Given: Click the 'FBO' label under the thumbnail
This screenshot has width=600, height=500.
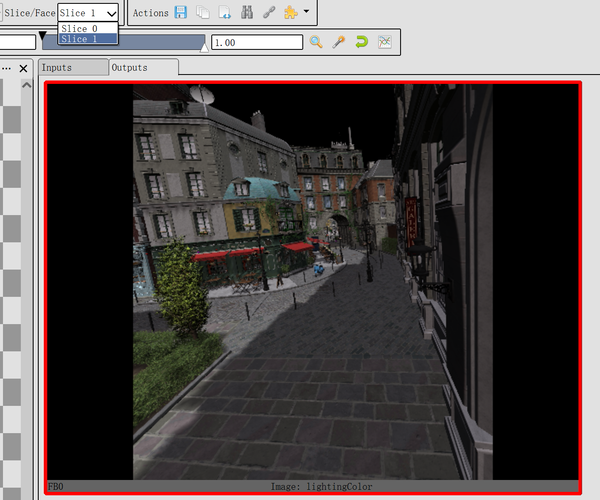Looking at the screenshot, I should click(x=55, y=487).
